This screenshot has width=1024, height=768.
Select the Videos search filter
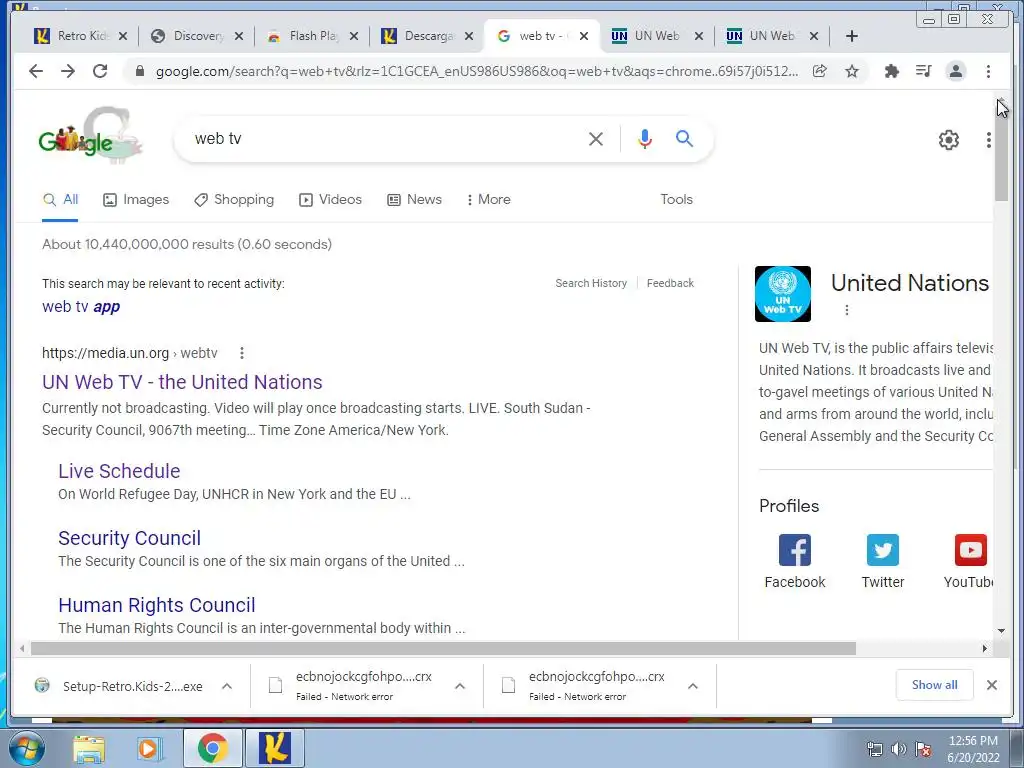pyautogui.click(x=330, y=200)
